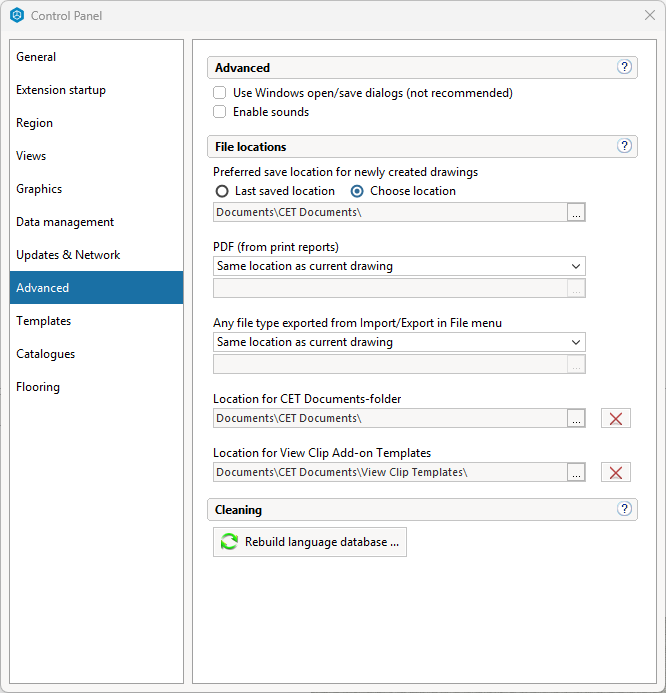Select the Choose location radio button

[x=357, y=191]
